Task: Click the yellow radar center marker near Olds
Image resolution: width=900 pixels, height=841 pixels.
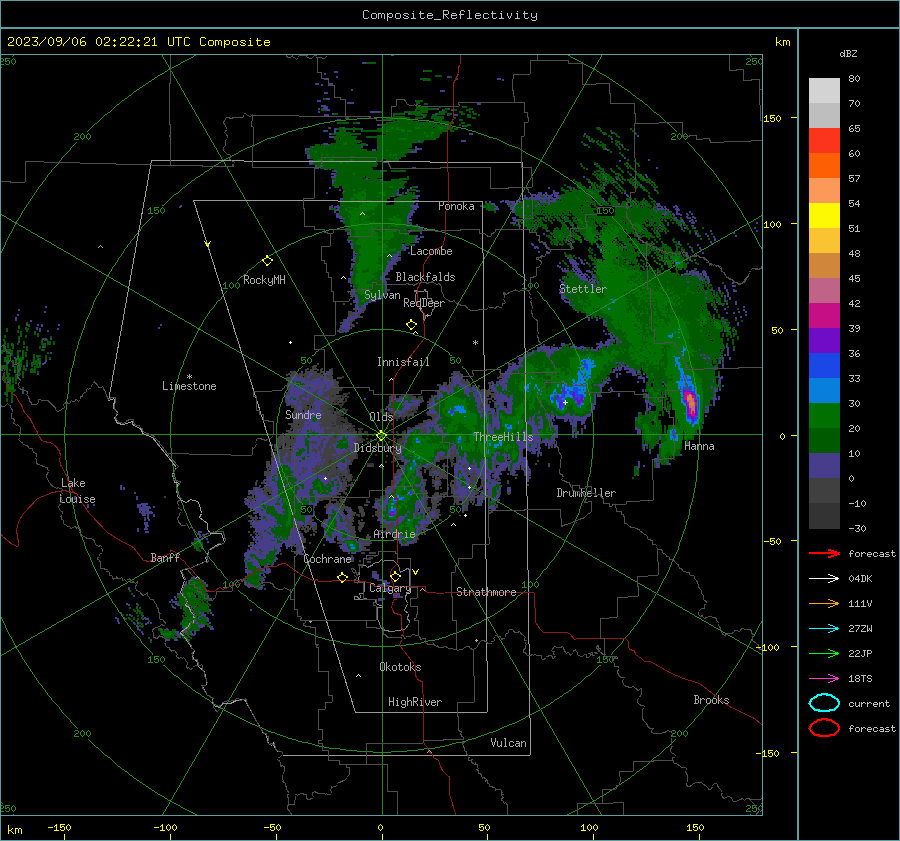Action: click(x=381, y=436)
